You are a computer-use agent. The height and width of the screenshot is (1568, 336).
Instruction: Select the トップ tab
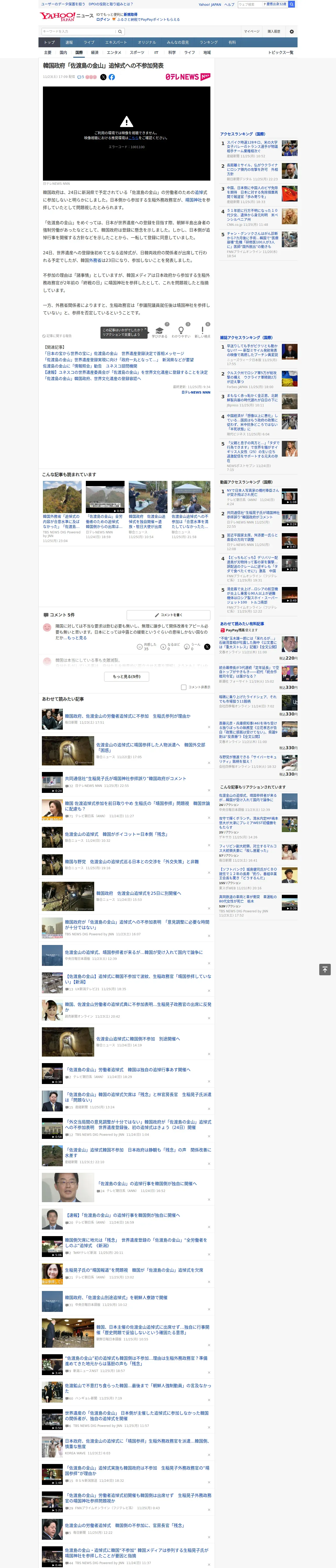tap(49, 42)
